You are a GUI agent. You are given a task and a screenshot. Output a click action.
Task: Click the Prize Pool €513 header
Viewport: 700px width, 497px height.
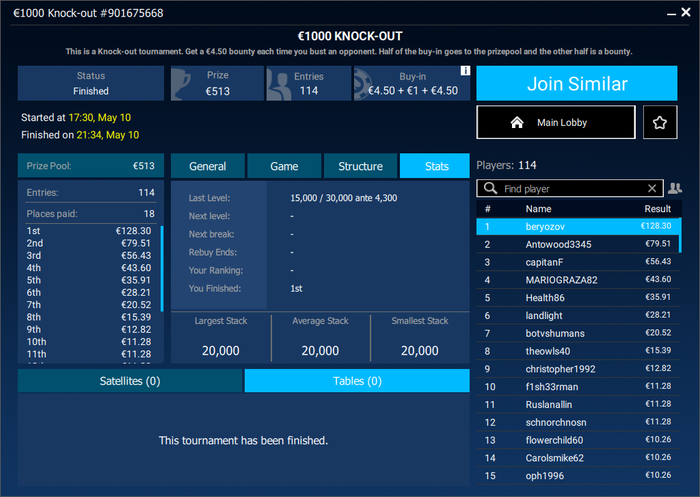pos(91,166)
